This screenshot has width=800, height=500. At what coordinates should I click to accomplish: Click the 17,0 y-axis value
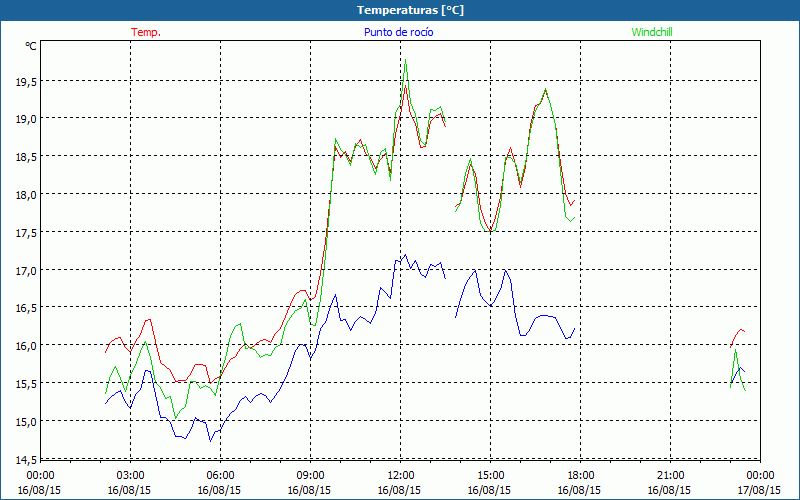25,270
